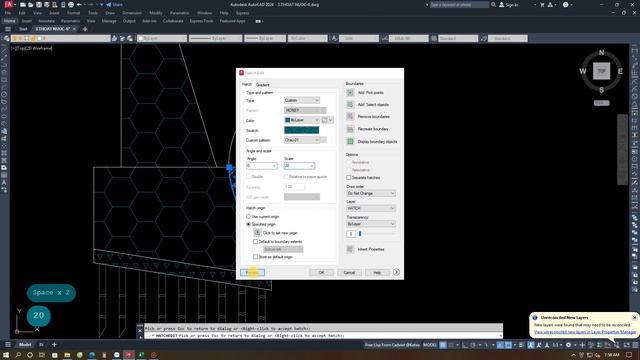Toggle Relative to paper space checkbox
Viewport: 640px width, 360px height.
pos(286,177)
